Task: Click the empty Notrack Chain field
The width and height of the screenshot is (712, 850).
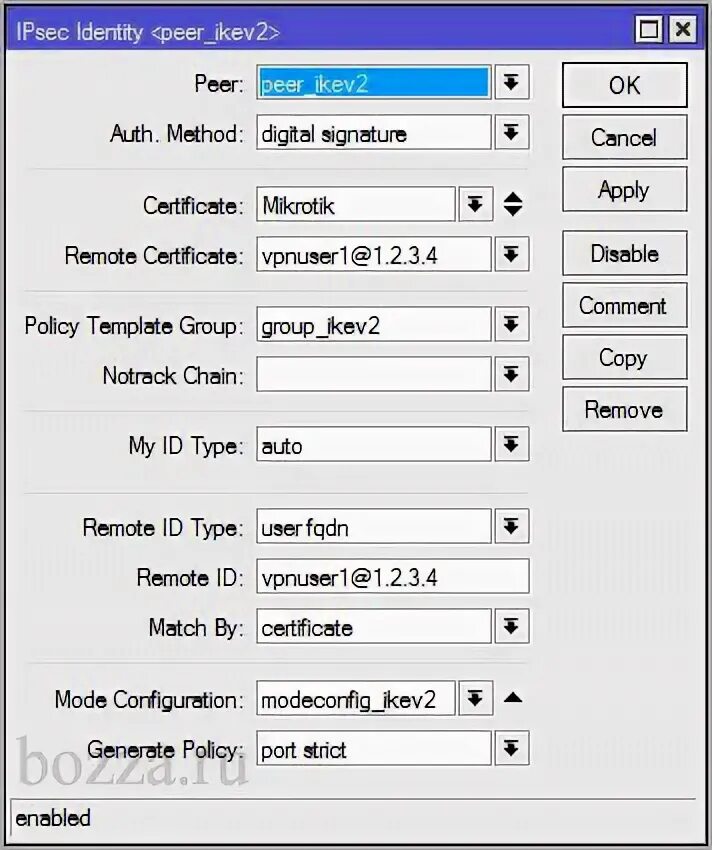Action: click(374, 374)
